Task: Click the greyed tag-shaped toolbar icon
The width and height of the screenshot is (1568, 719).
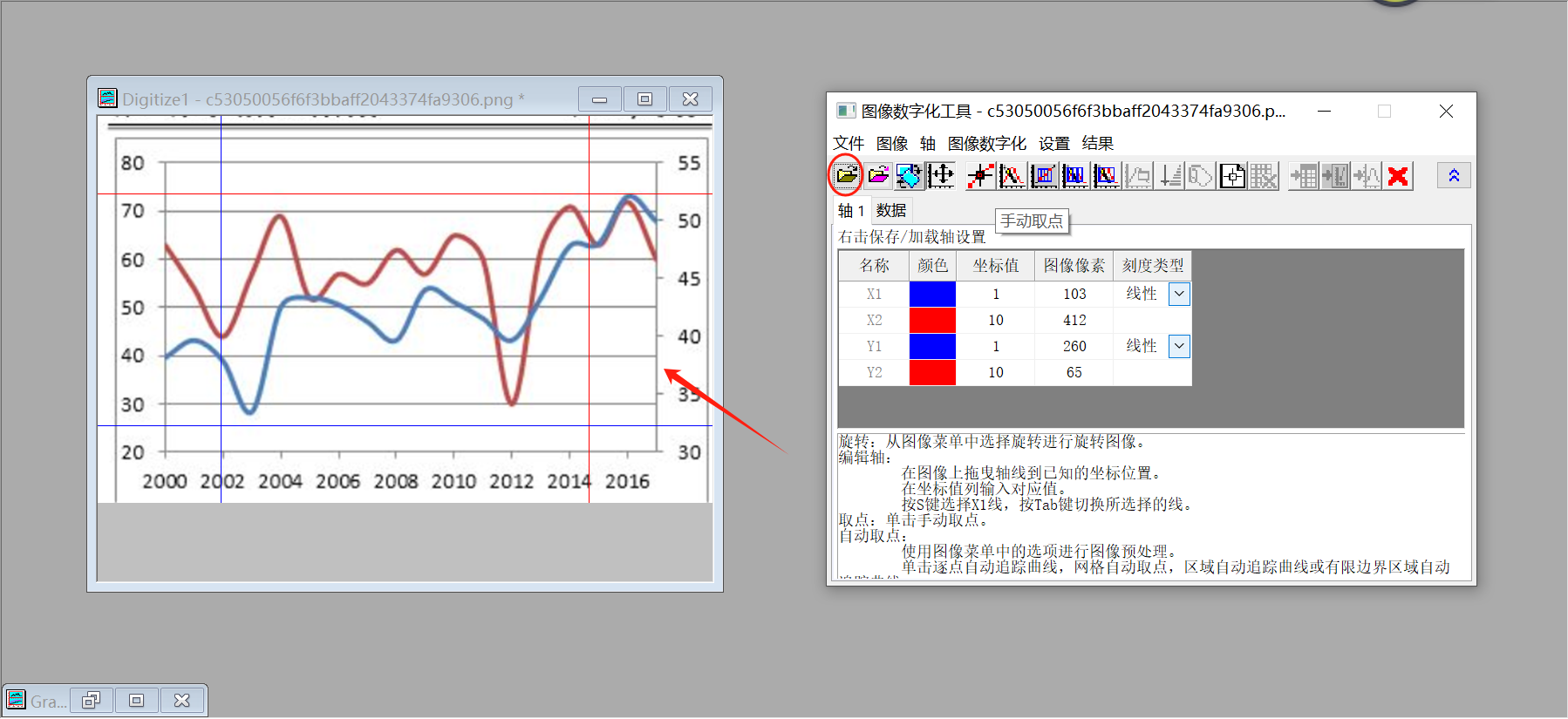Action: 1201,176
